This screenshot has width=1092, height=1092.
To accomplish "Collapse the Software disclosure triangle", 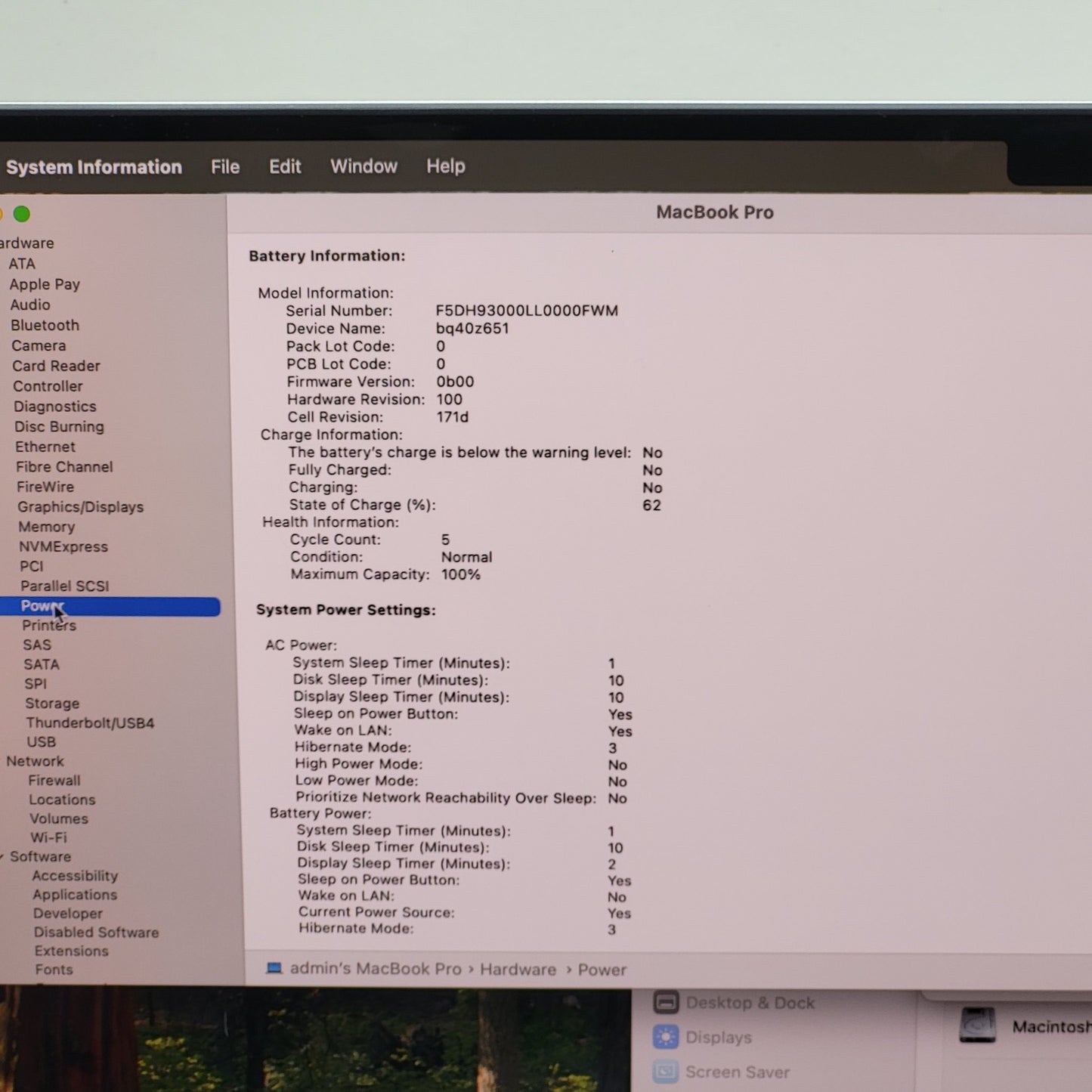I will [2, 857].
